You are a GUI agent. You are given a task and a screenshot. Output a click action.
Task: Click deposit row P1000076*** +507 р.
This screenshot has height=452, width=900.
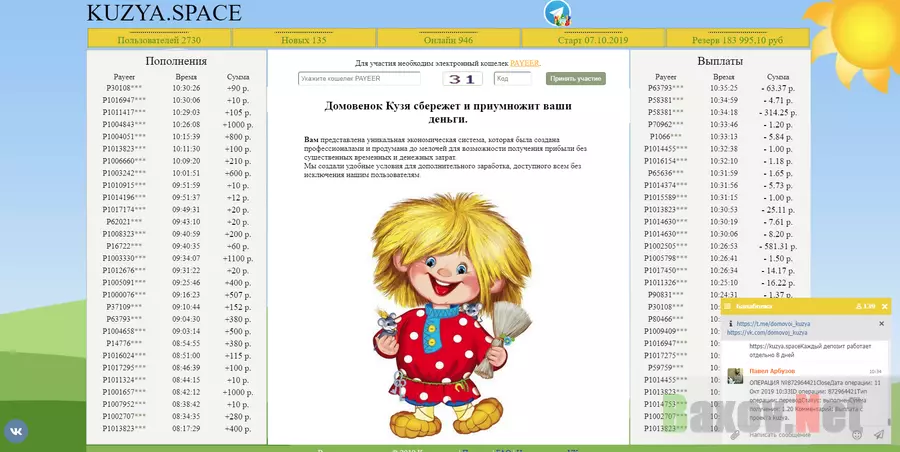177,295
